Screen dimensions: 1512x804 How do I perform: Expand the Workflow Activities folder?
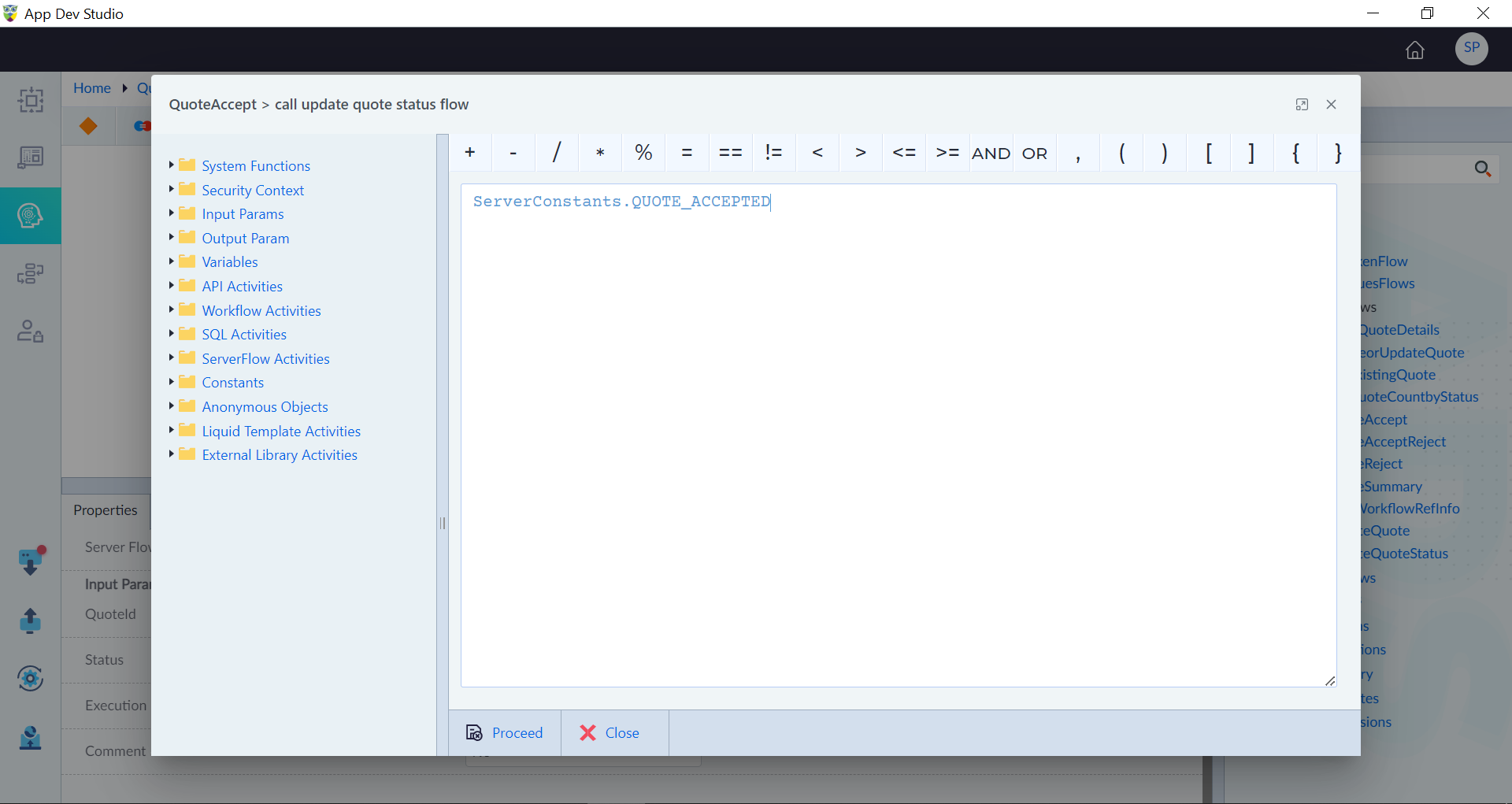click(171, 309)
